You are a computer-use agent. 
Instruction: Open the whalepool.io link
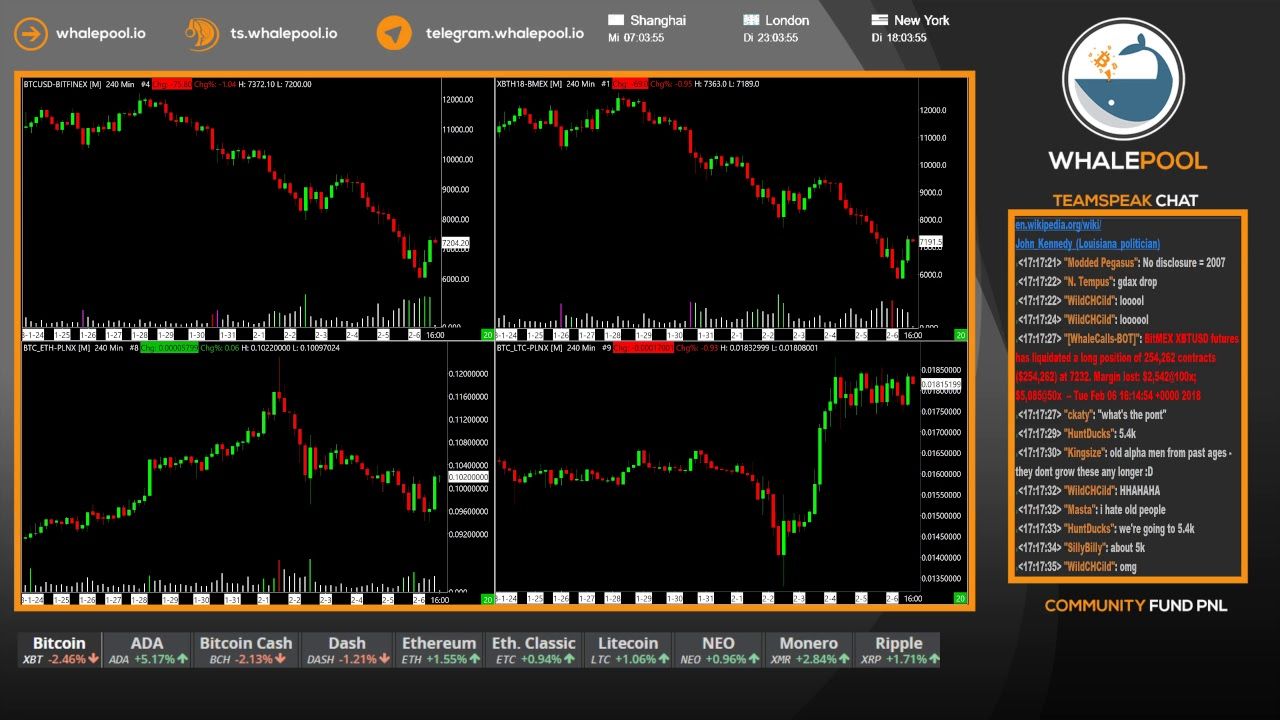click(100, 33)
